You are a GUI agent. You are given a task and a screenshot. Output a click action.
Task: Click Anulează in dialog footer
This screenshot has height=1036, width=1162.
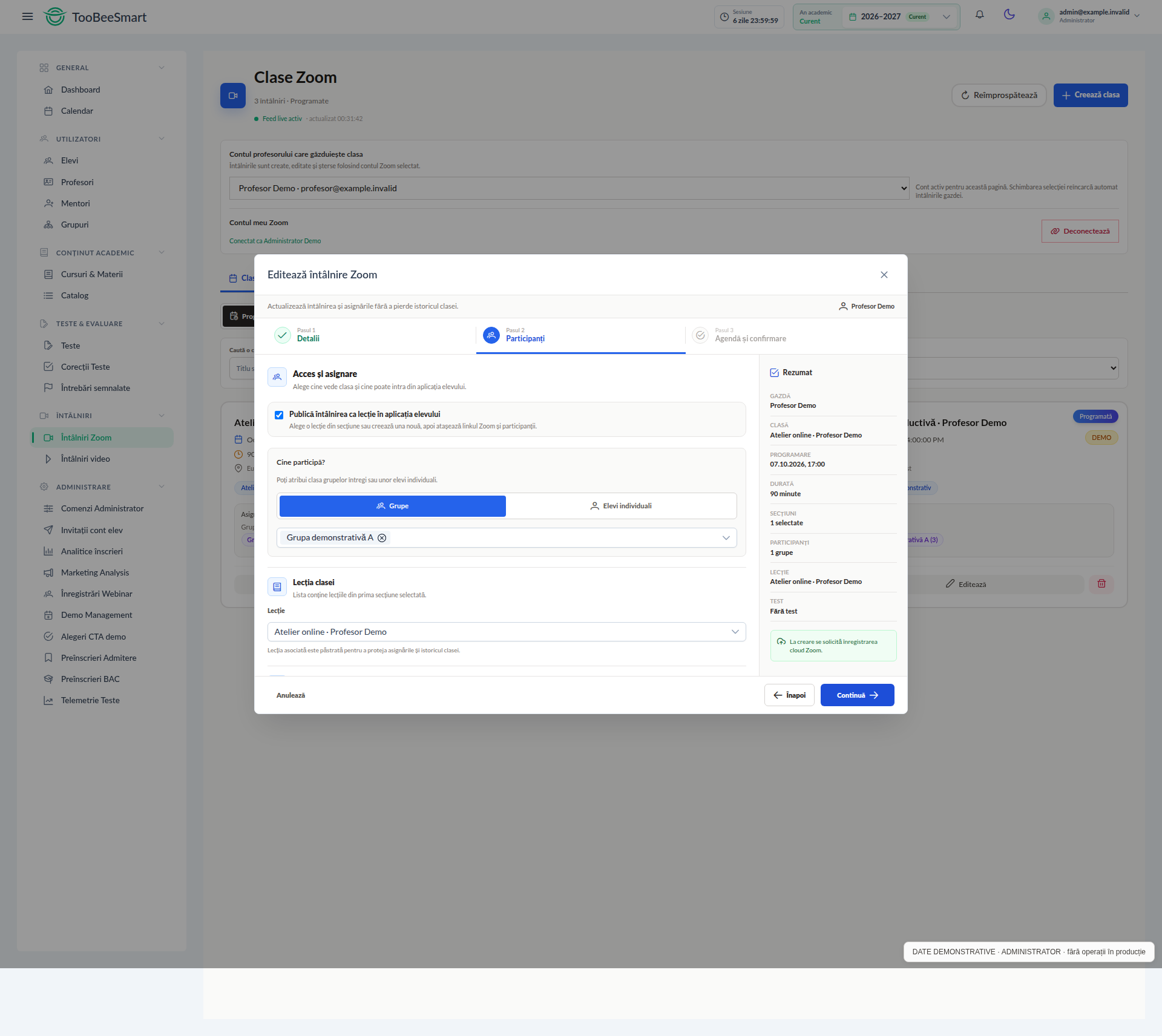[290, 695]
